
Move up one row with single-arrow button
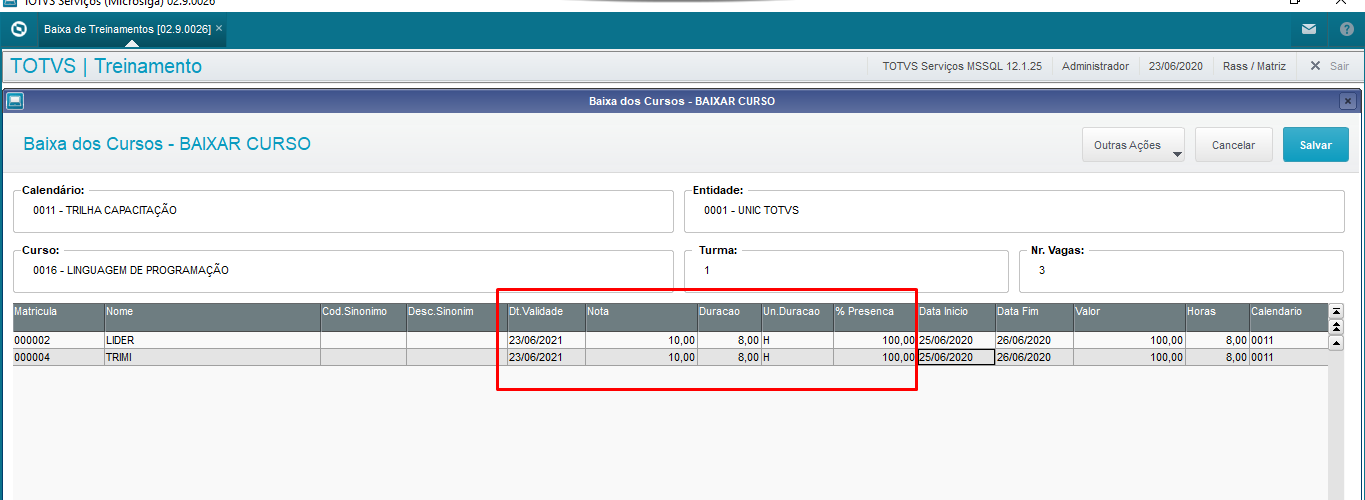click(x=1336, y=342)
